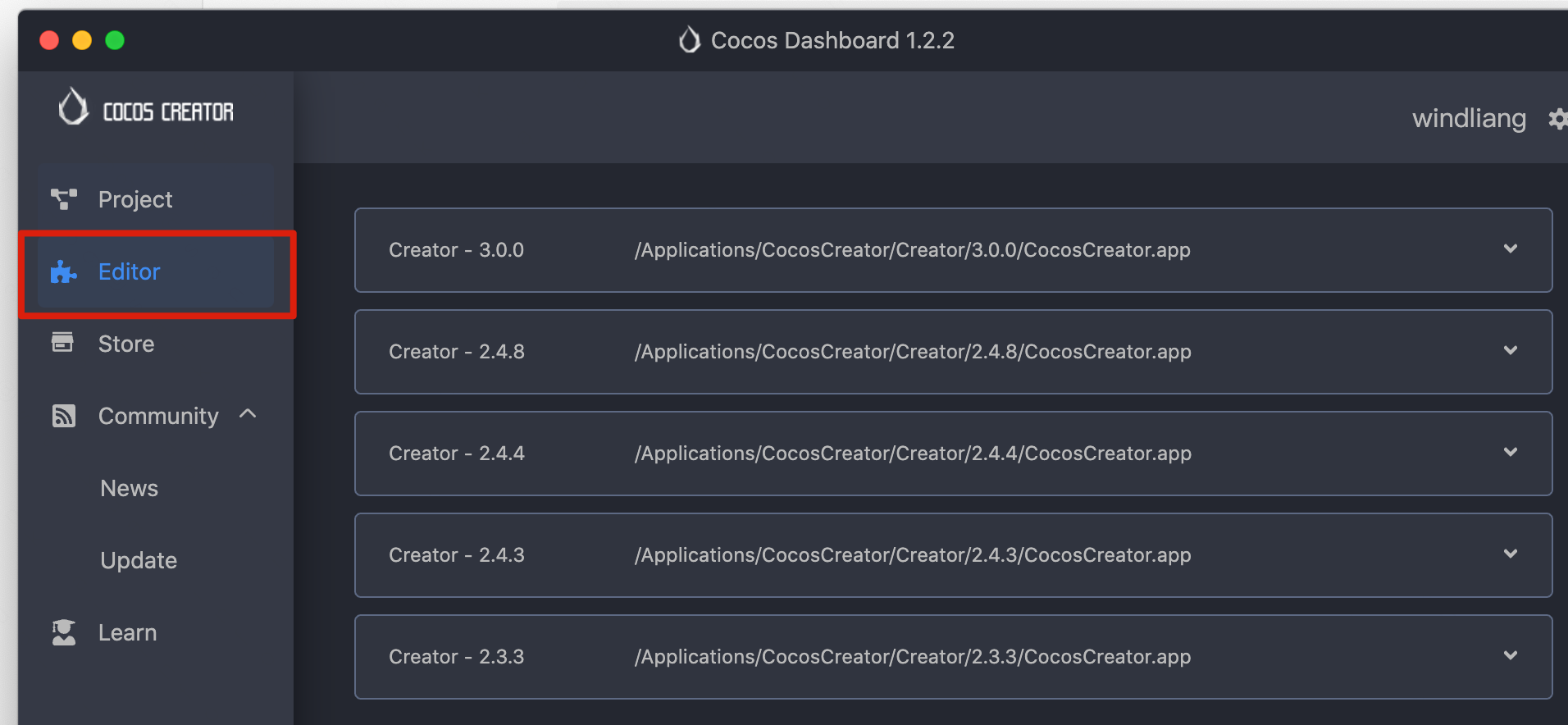Open the News submenu entry
Screen dimensions: 1568x725
[130, 488]
